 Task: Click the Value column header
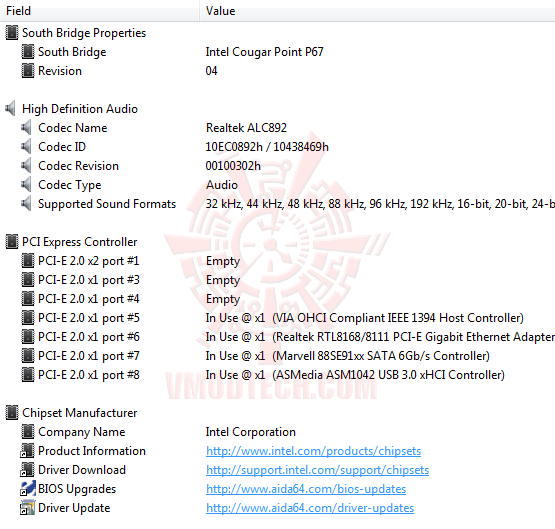(377, 11)
